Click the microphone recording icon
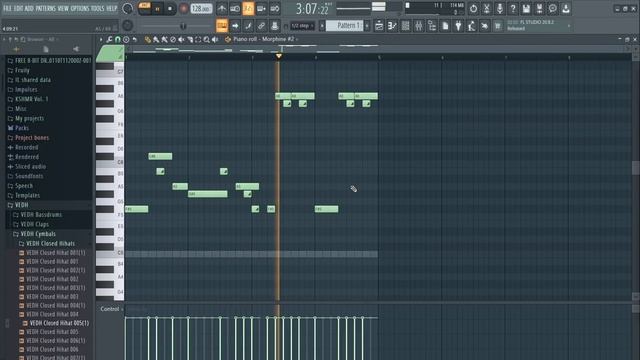The height and width of the screenshot is (360, 640). coord(500,9)
